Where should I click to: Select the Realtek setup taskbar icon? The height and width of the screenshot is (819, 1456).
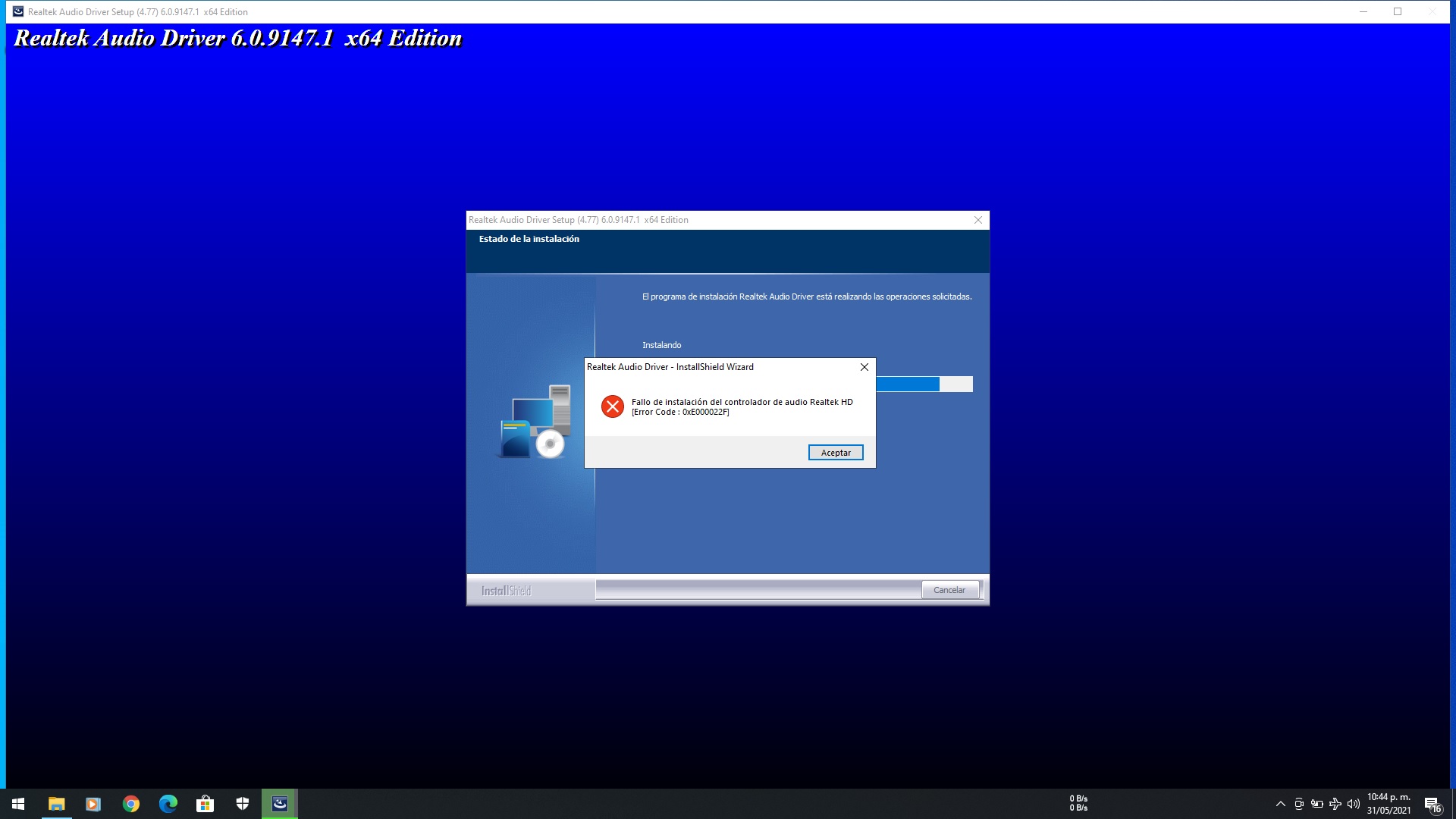coord(280,804)
